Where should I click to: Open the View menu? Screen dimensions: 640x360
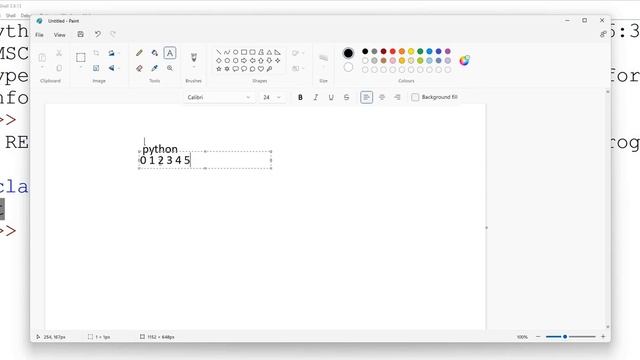tap(60, 35)
